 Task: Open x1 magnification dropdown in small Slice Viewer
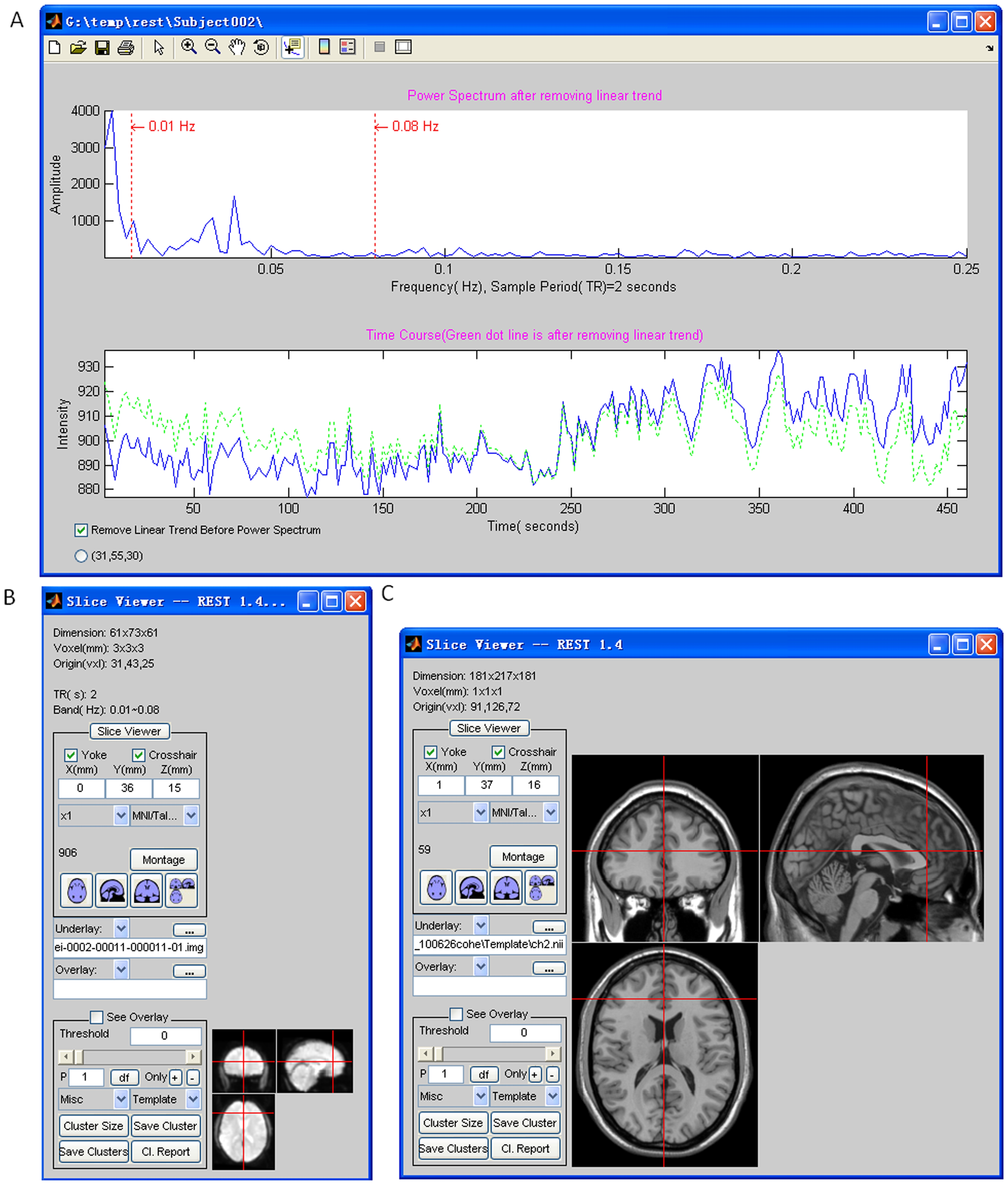[x=121, y=815]
